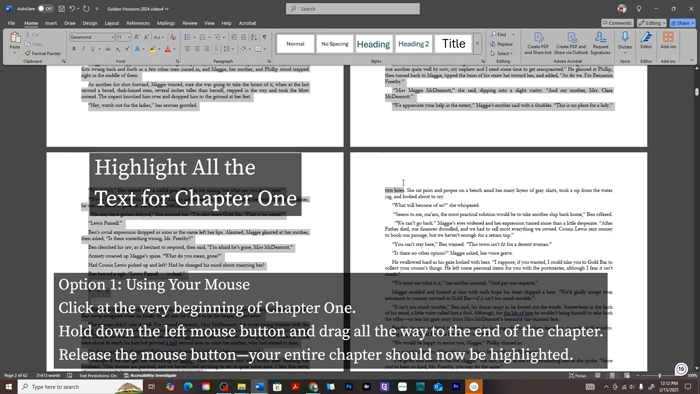Click the Replace command

click(x=502, y=44)
